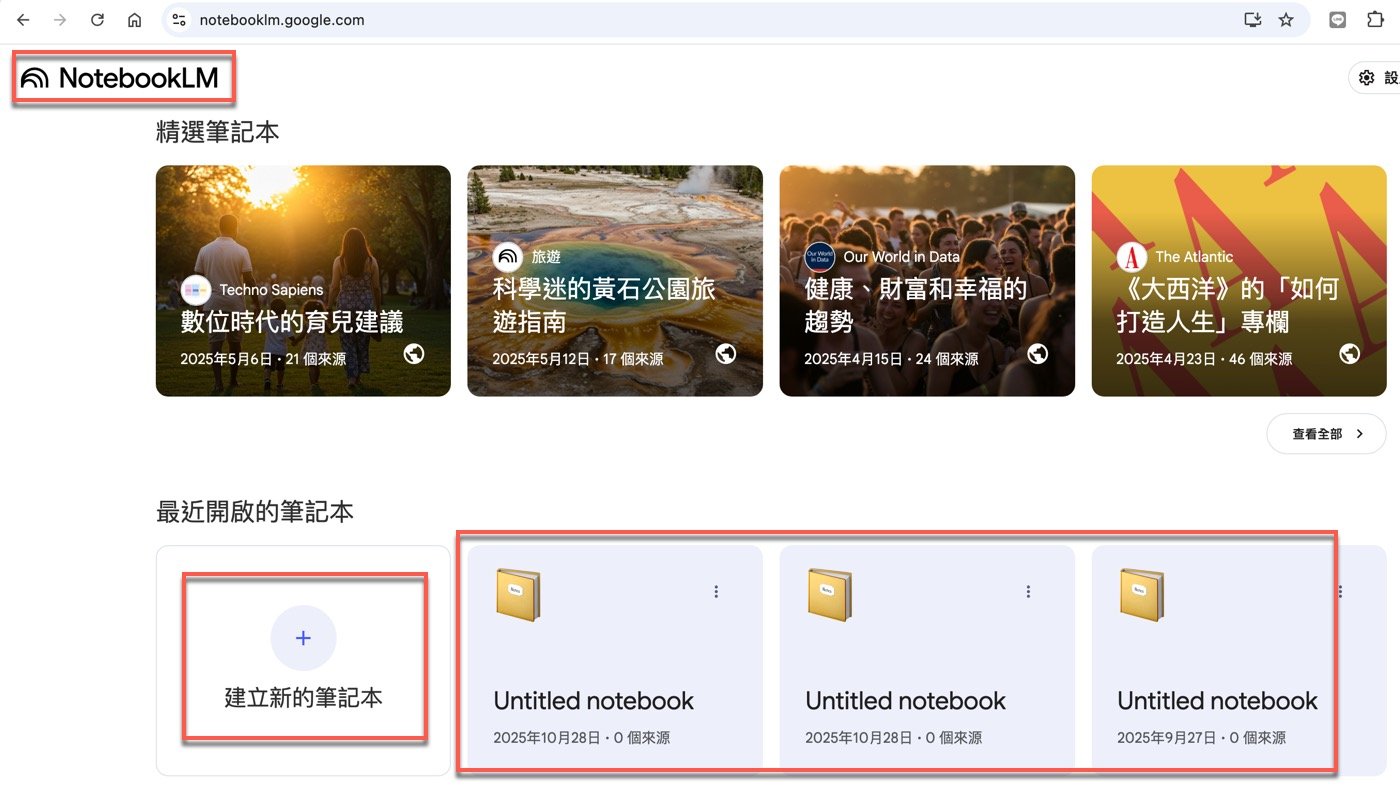Open settings via the gear icon
Screen dimensions: 1400x790
click(x=1367, y=76)
